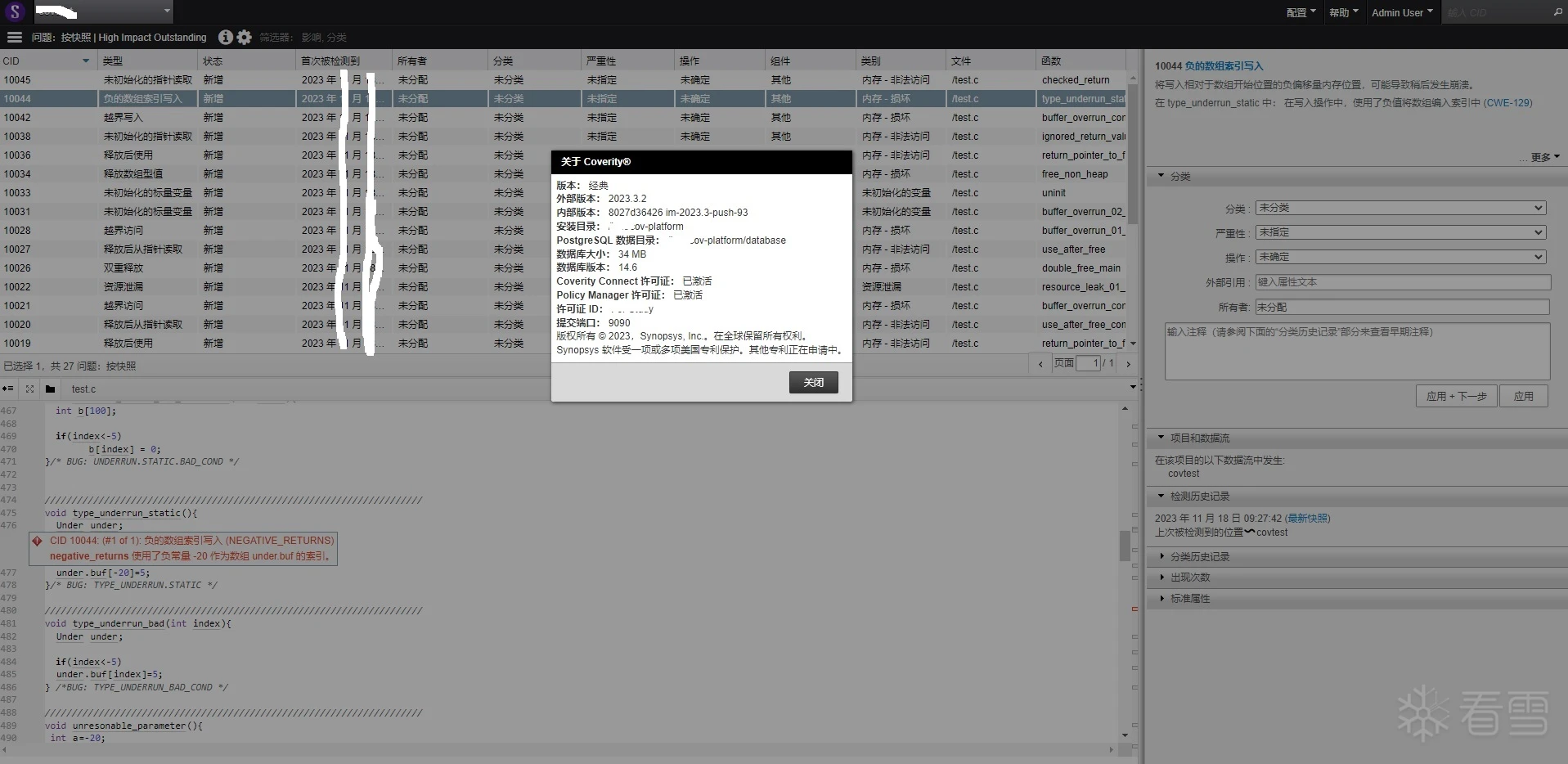This screenshot has height=764, width=1568.
Task: Expand source pane to full screen icon
Action: click(30, 389)
